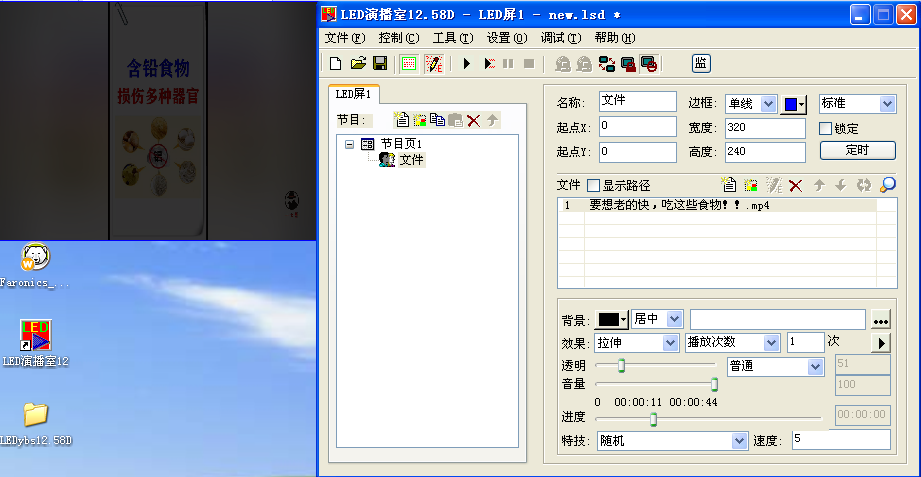
Task: Open the 播放次数 dropdown
Action: (x=771, y=342)
